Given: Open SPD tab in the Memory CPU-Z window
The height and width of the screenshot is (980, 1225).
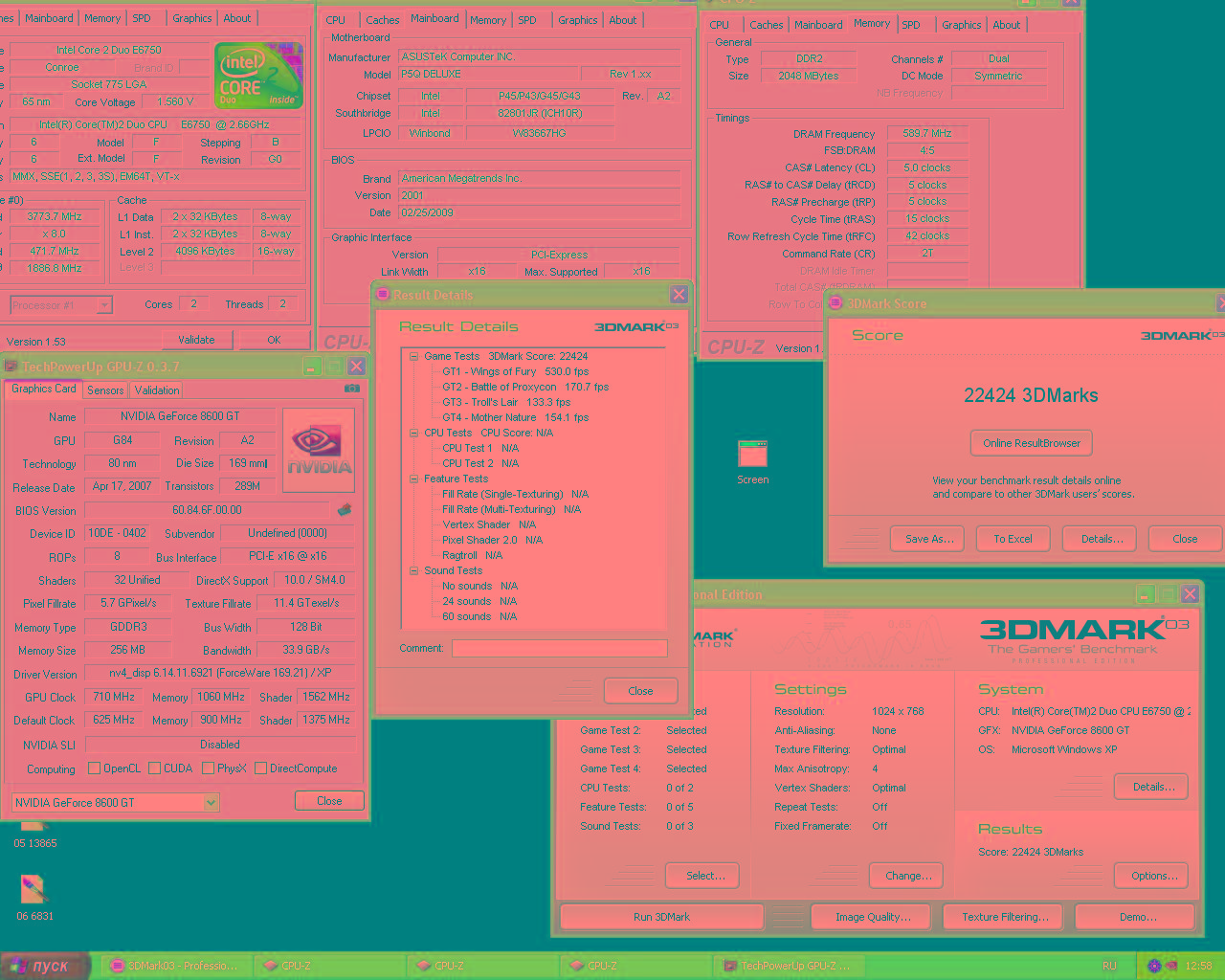Looking at the screenshot, I should [x=911, y=25].
